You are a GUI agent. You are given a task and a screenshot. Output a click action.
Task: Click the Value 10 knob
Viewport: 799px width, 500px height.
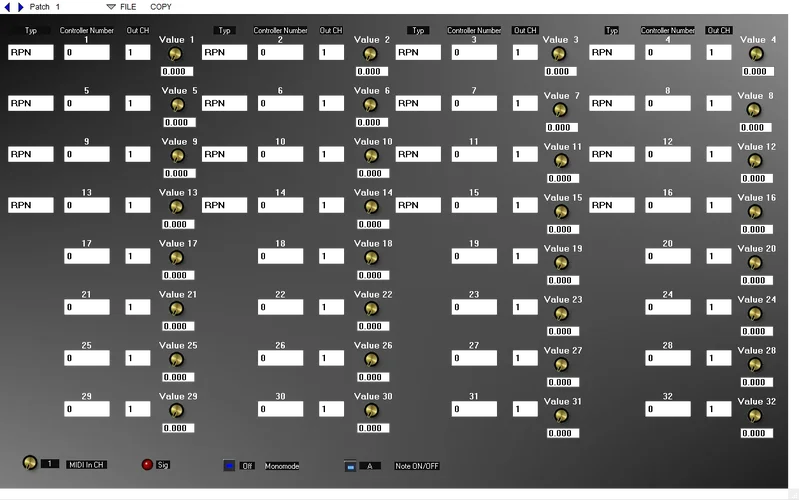pyautogui.click(x=371, y=155)
